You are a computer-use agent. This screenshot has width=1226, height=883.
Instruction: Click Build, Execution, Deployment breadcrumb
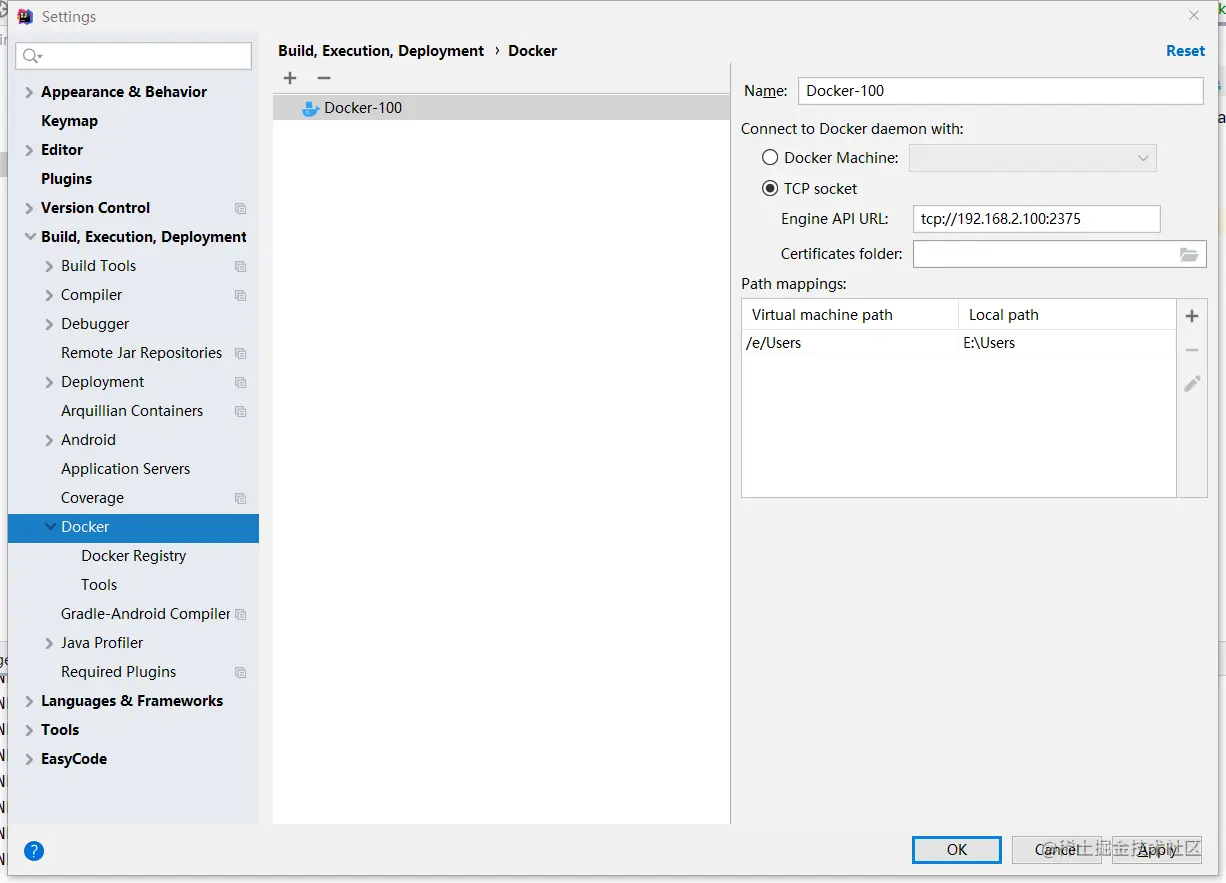click(x=381, y=51)
